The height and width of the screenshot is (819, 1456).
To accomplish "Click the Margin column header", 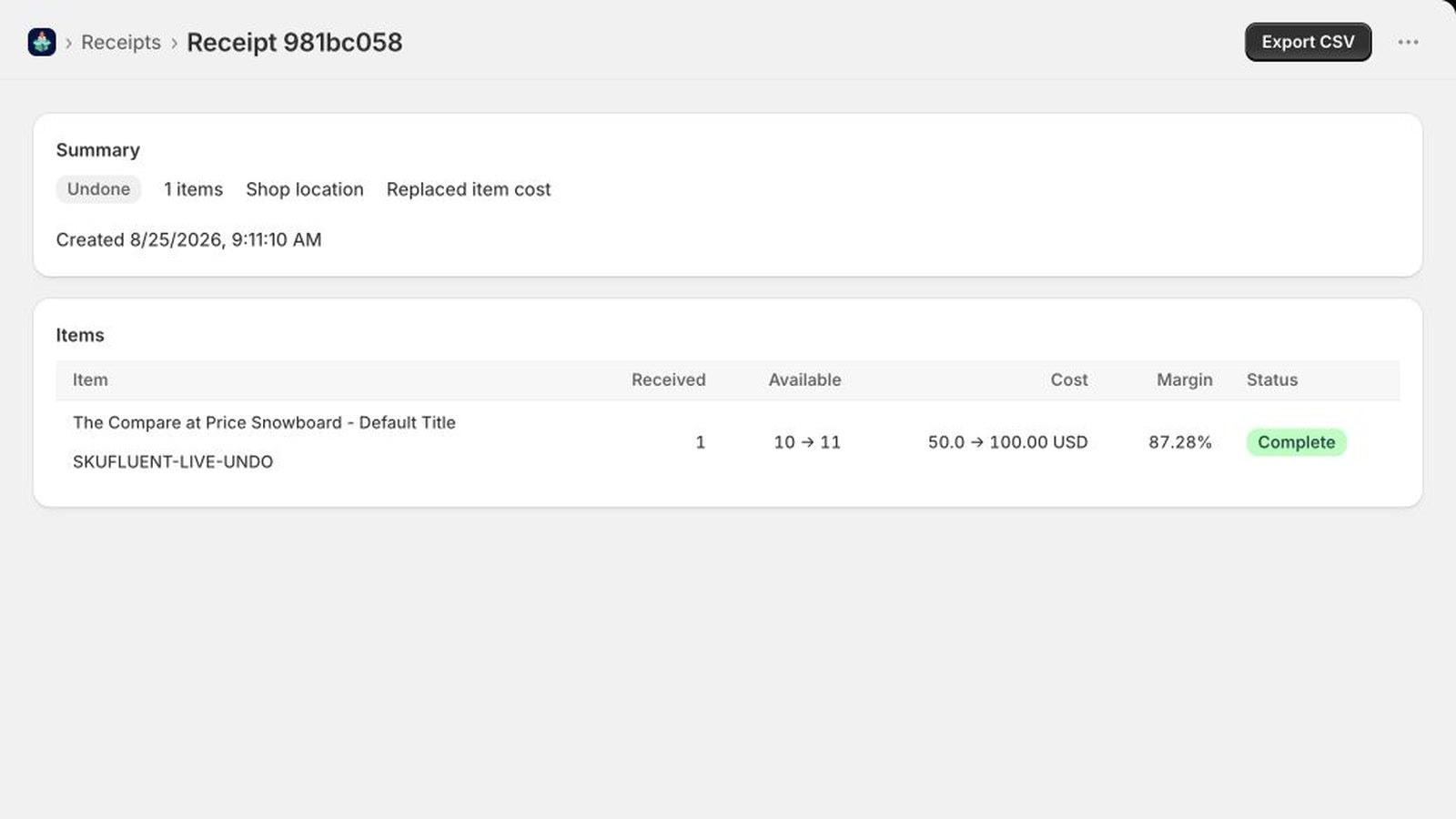I will click(x=1184, y=379).
